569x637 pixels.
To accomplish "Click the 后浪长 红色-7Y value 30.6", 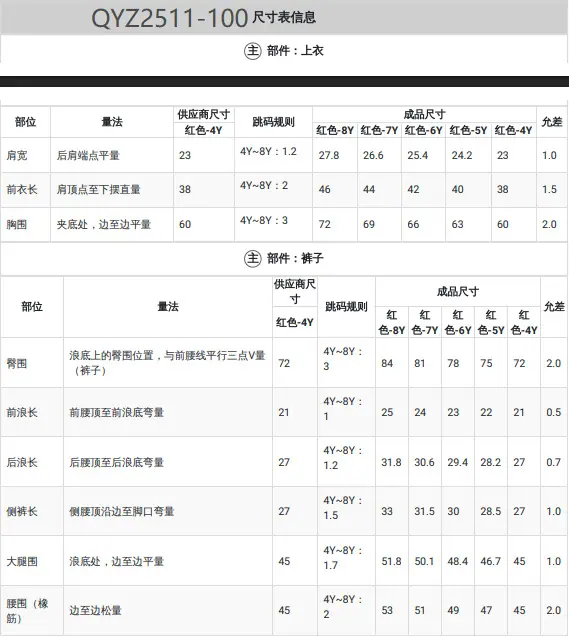I will click(x=424, y=462).
